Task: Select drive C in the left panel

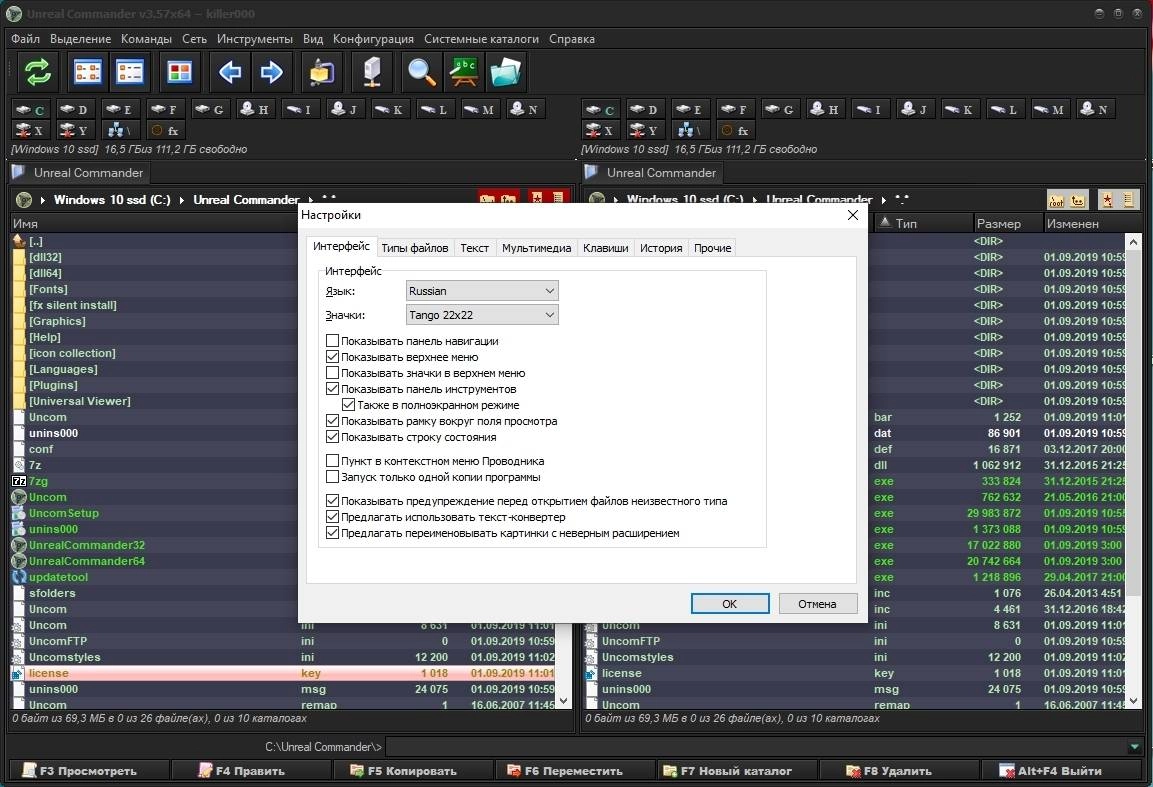Action: (x=31, y=110)
